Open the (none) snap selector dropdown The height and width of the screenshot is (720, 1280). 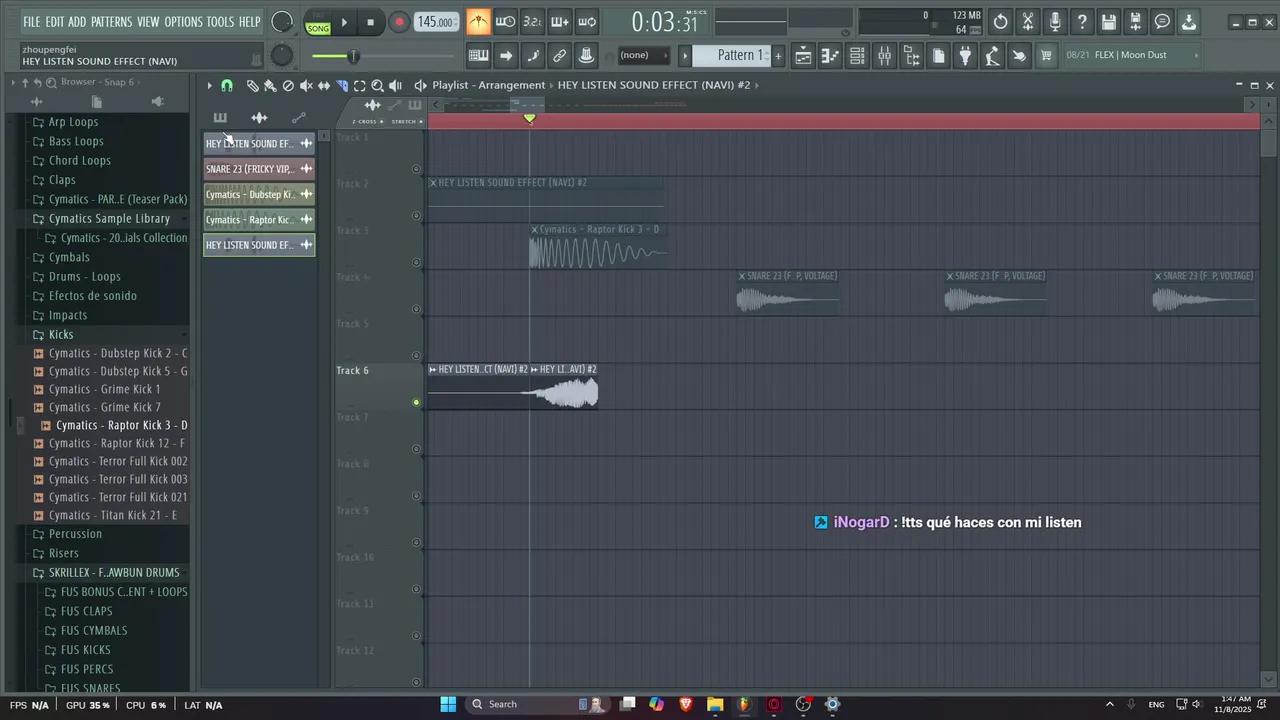(x=645, y=56)
